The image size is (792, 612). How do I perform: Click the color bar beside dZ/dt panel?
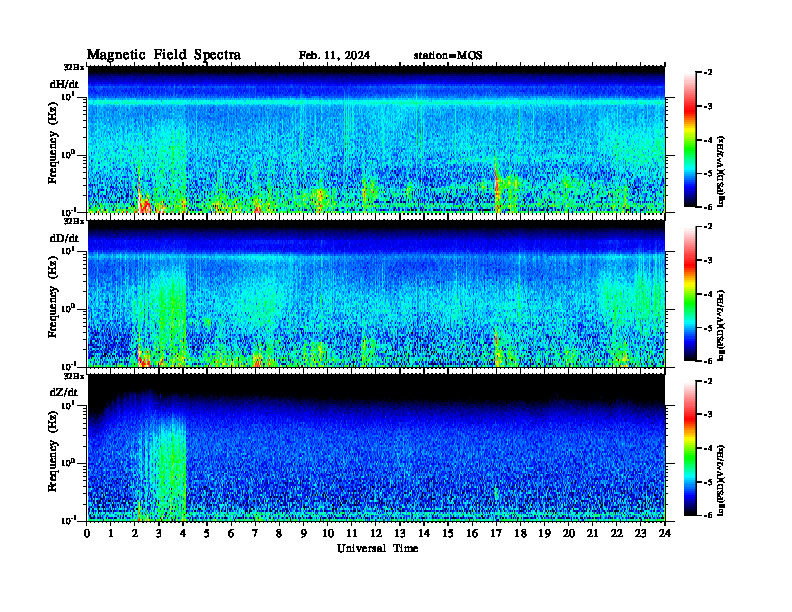coord(690,448)
